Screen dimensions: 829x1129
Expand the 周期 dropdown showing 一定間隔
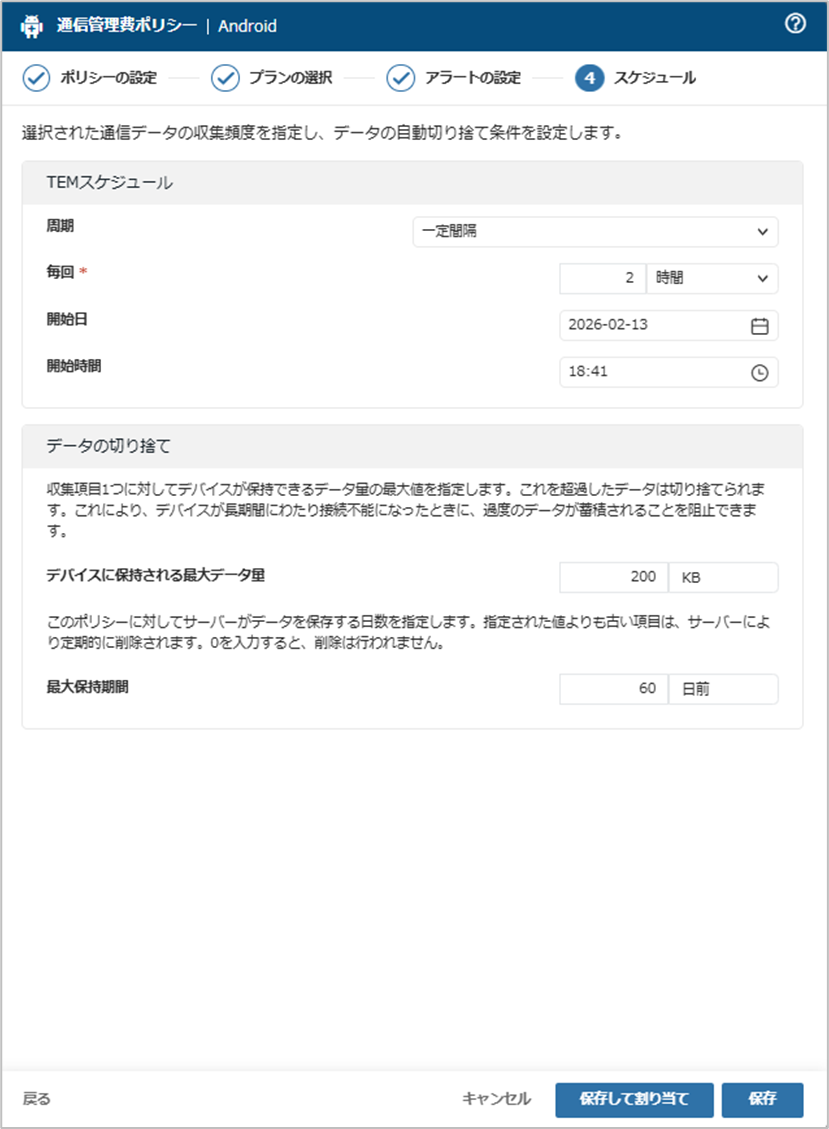coord(595,232)
